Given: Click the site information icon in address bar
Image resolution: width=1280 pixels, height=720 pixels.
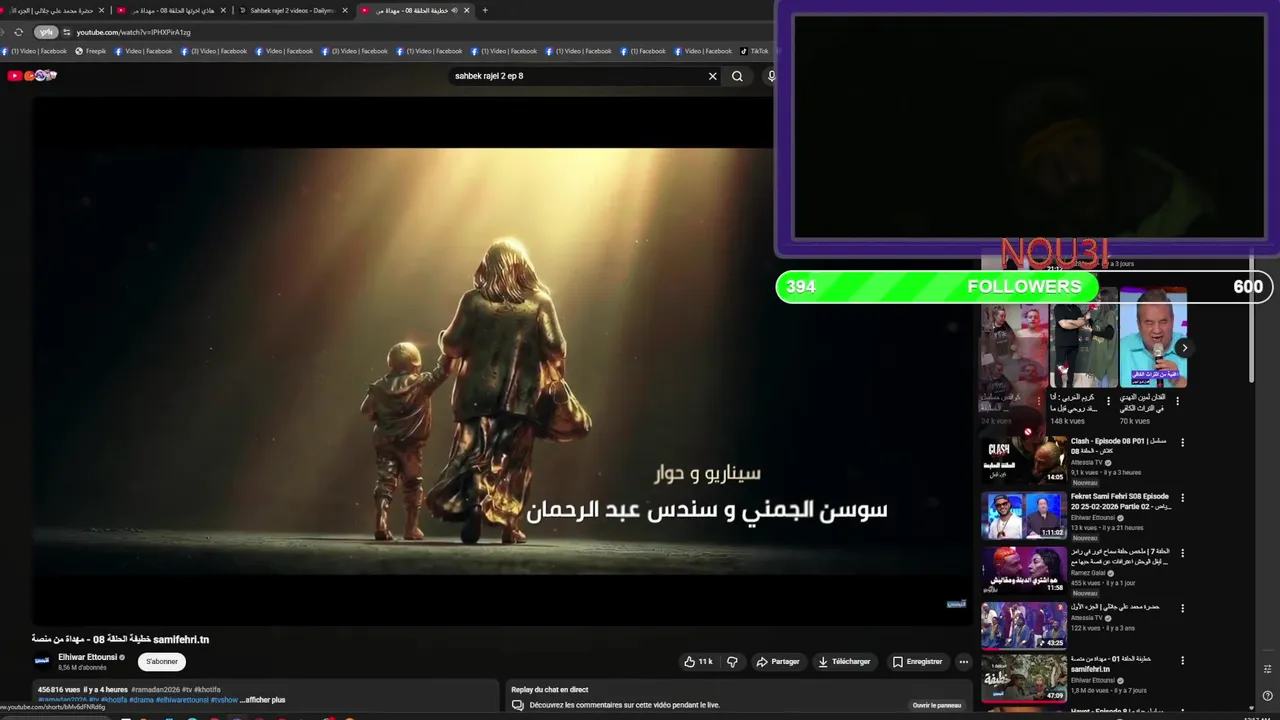Looking at the screenshot, I should pos(67,32).
